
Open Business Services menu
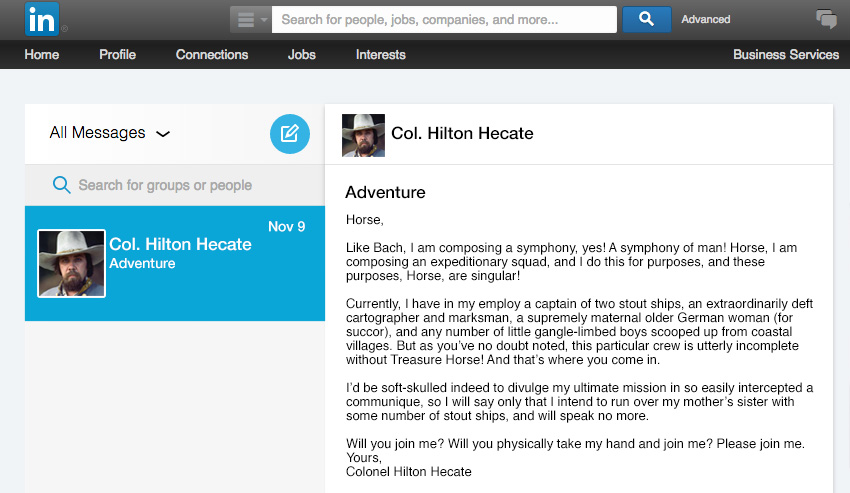pyautogui.click(x=785, y=54)
